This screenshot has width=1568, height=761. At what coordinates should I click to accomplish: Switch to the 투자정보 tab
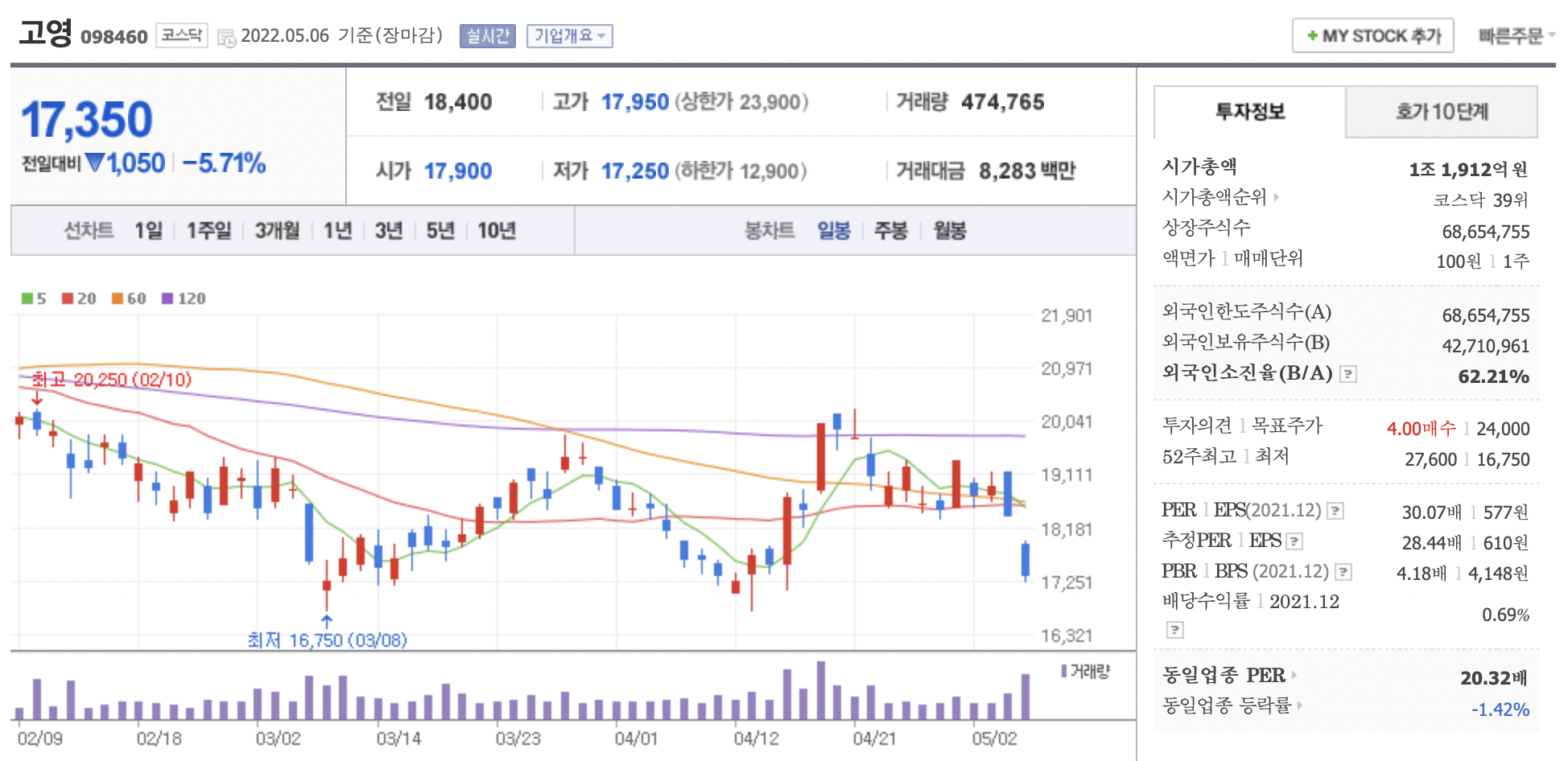pos(1250,112)
